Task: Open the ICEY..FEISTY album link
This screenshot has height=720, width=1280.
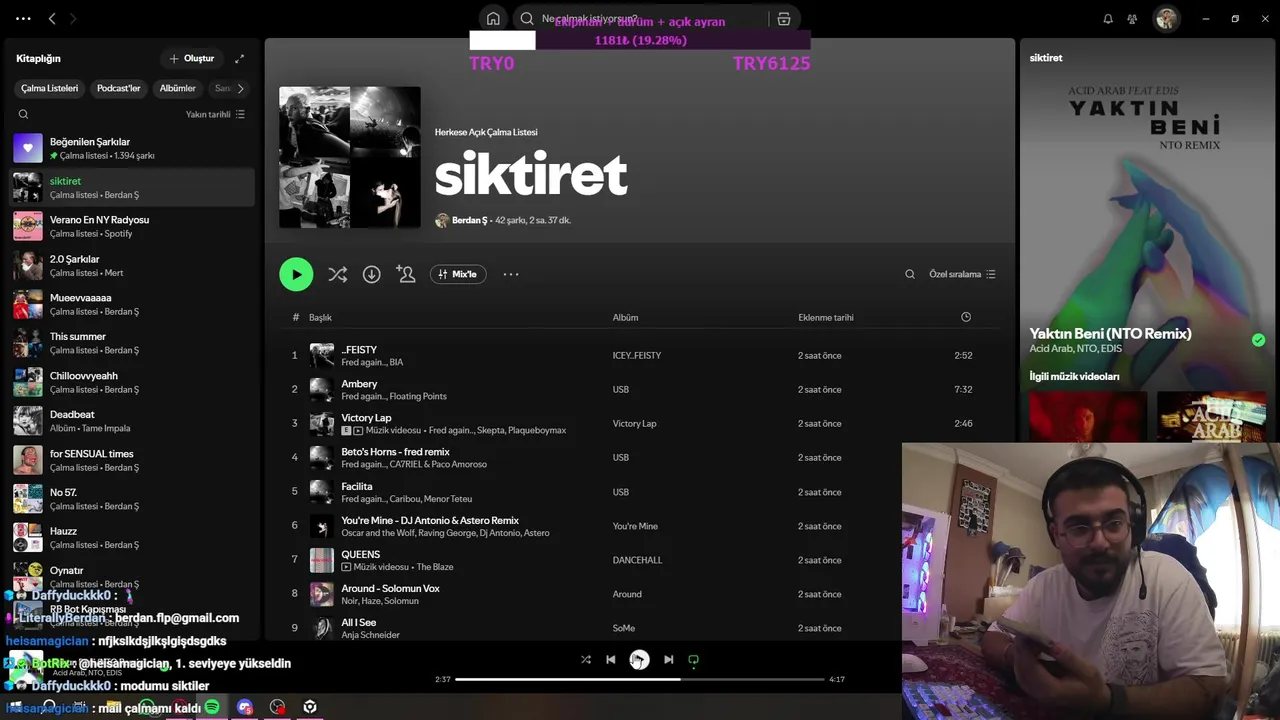Action: click(637, 355)
